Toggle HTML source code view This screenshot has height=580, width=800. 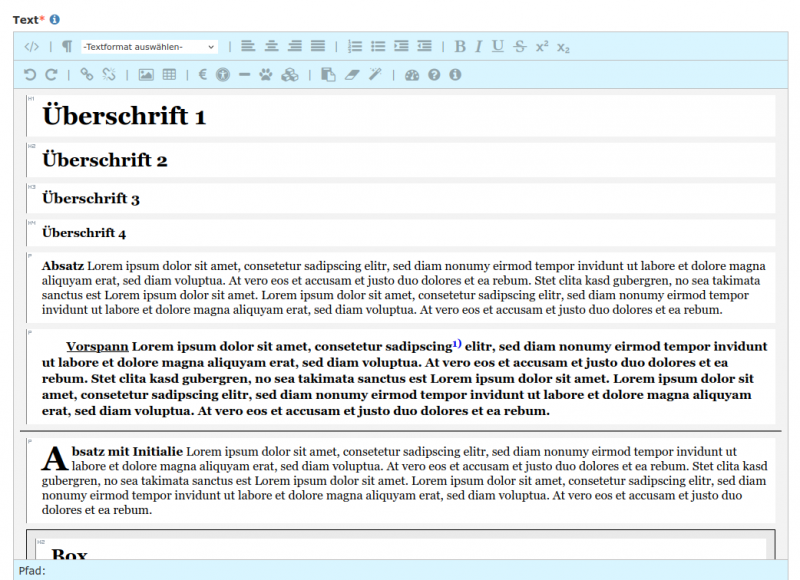[32, 46]
